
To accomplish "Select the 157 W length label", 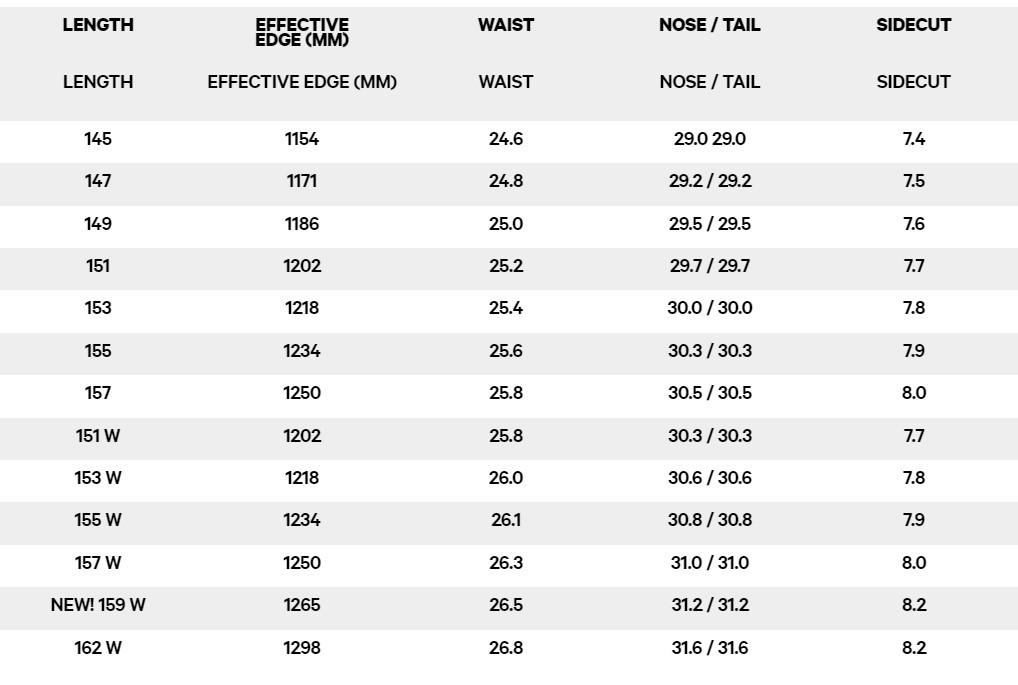I will pos(98,563).
